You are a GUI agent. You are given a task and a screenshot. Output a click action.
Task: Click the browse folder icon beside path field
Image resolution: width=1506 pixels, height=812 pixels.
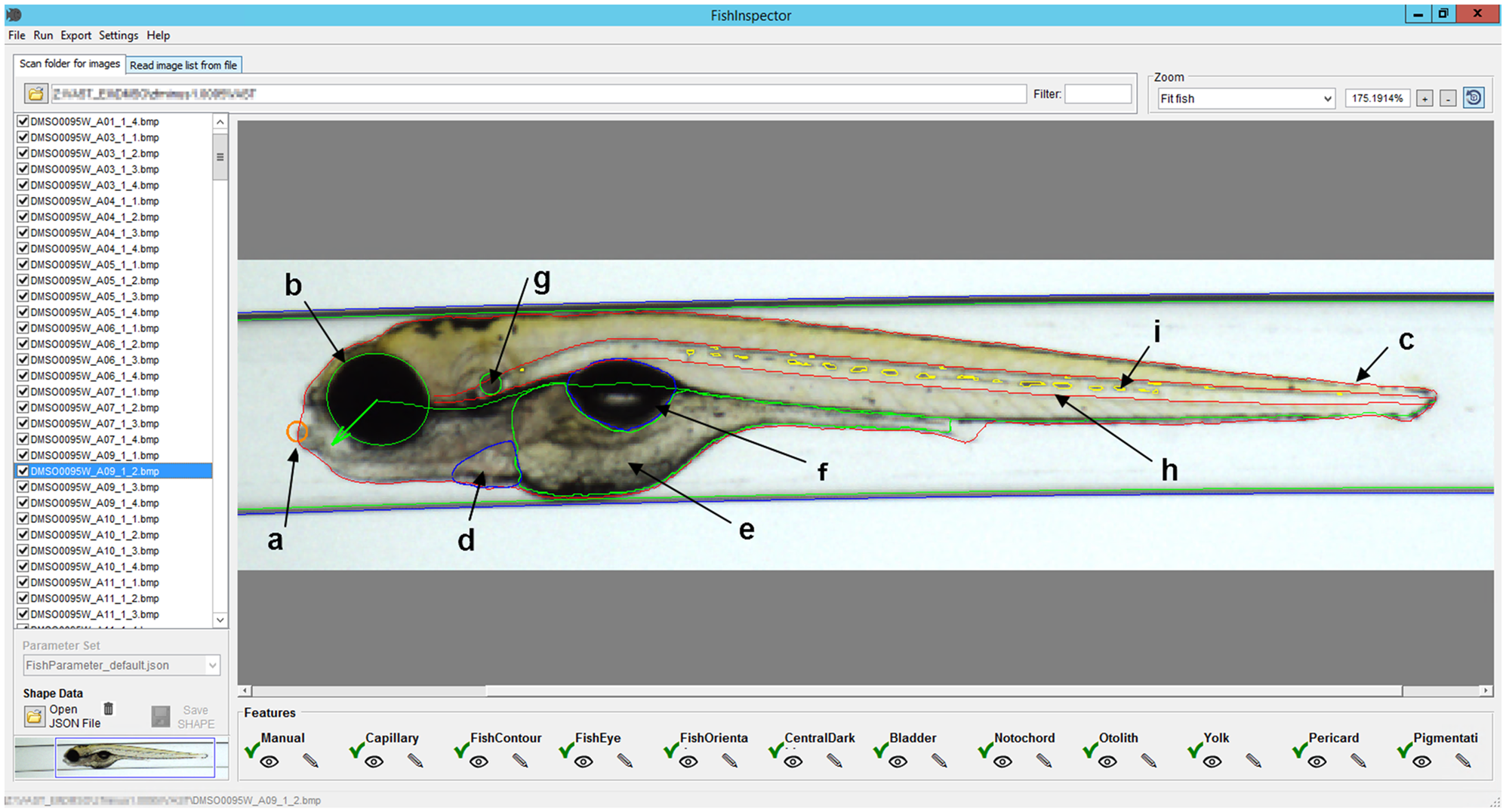coord(35,94)
